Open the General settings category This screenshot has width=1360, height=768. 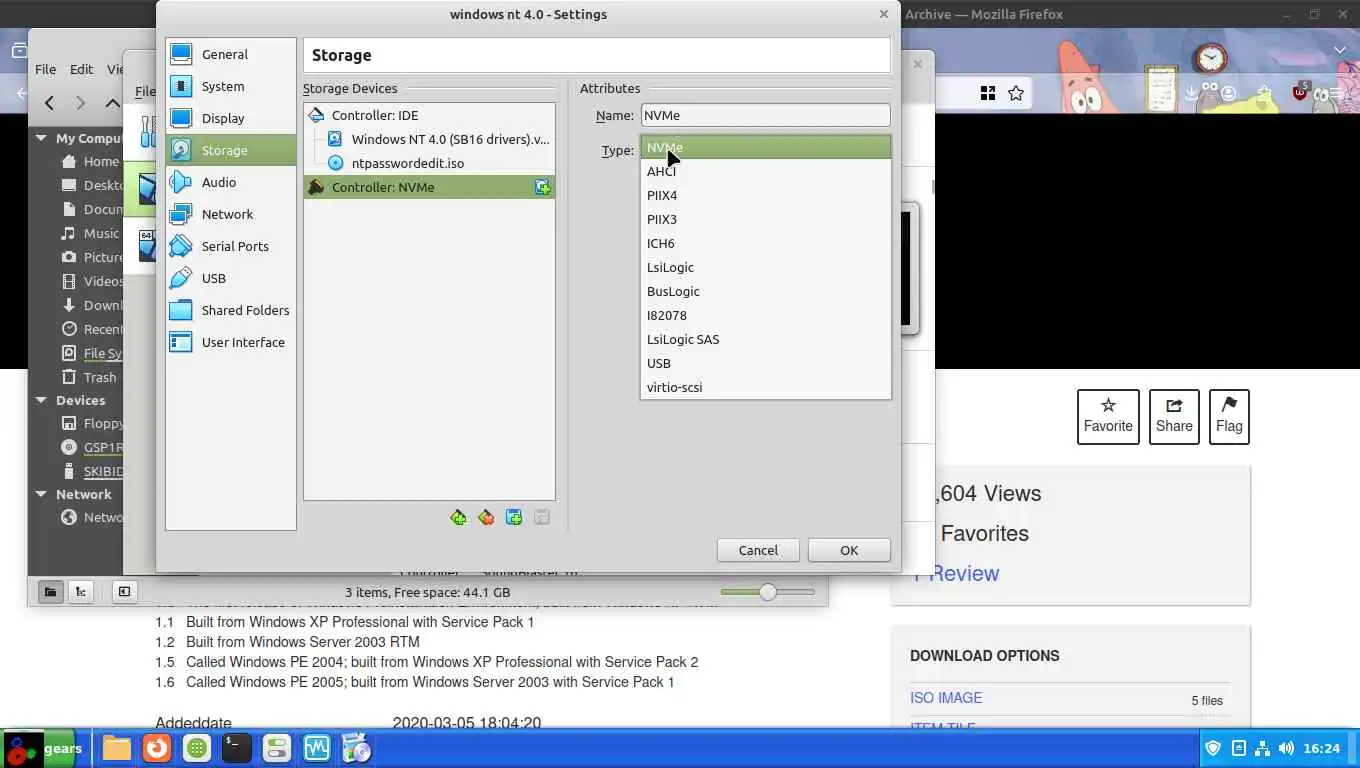click(x=231, y=54)
